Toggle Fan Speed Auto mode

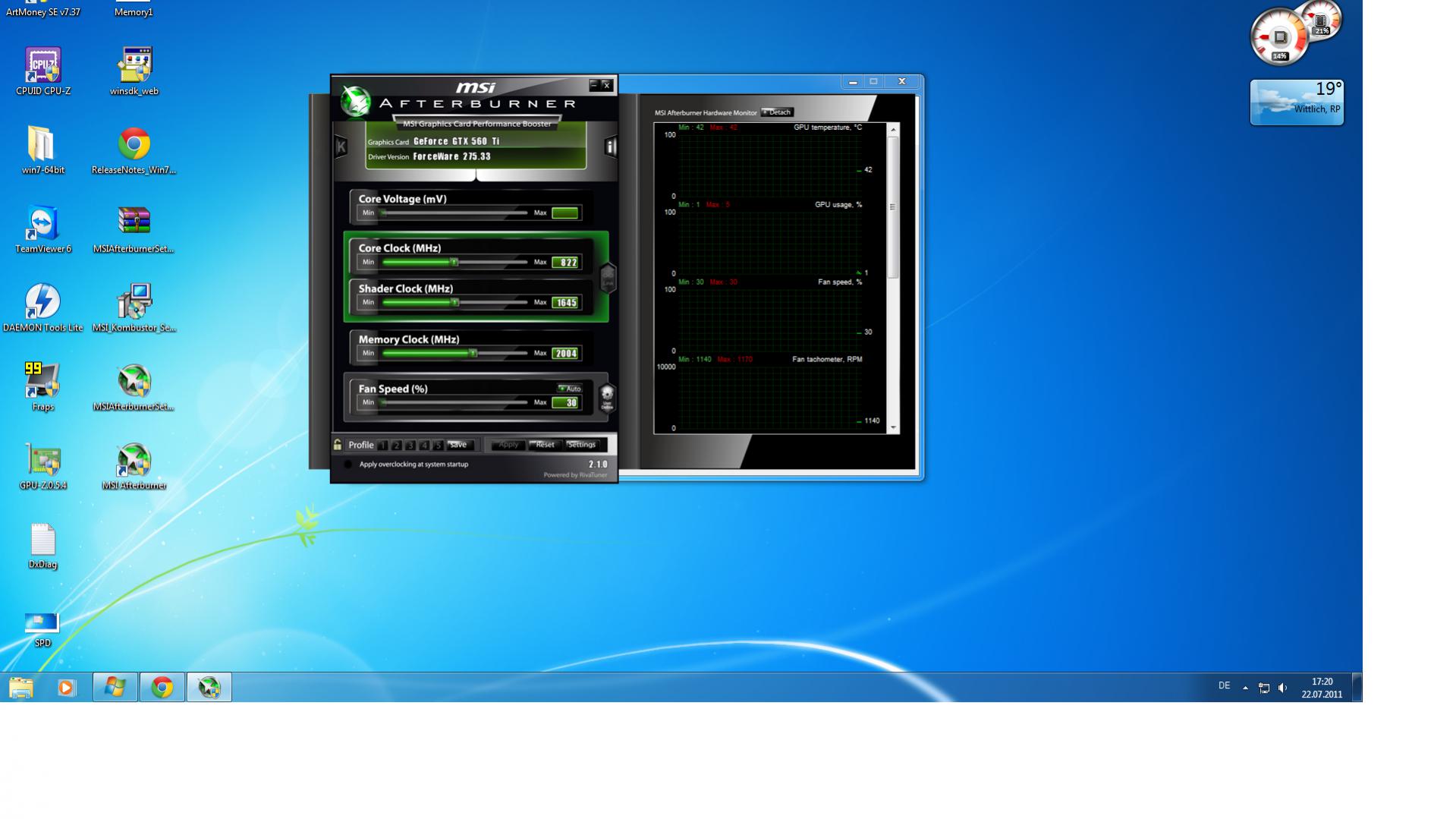point(569,389)
